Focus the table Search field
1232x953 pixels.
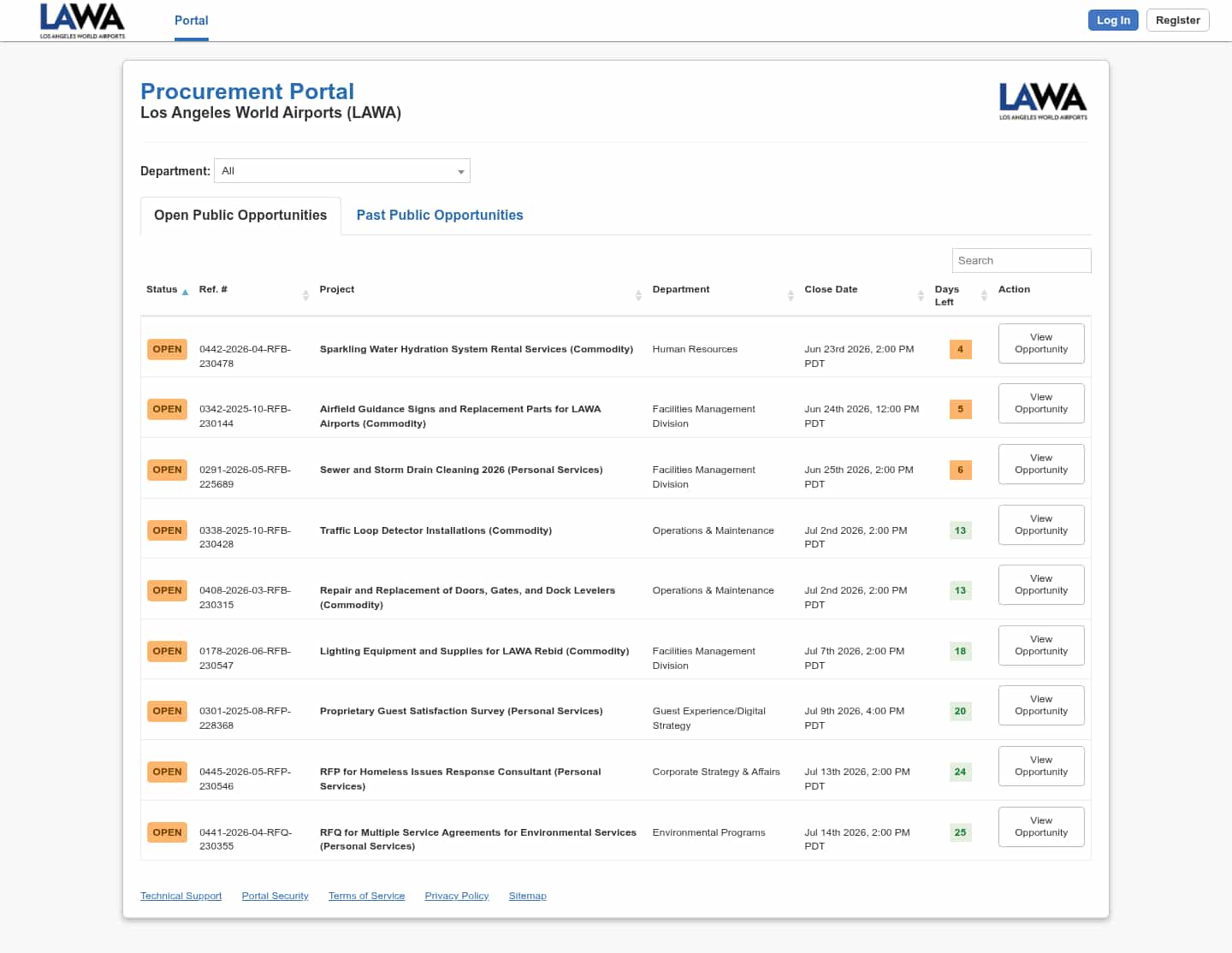(1022, 261)
